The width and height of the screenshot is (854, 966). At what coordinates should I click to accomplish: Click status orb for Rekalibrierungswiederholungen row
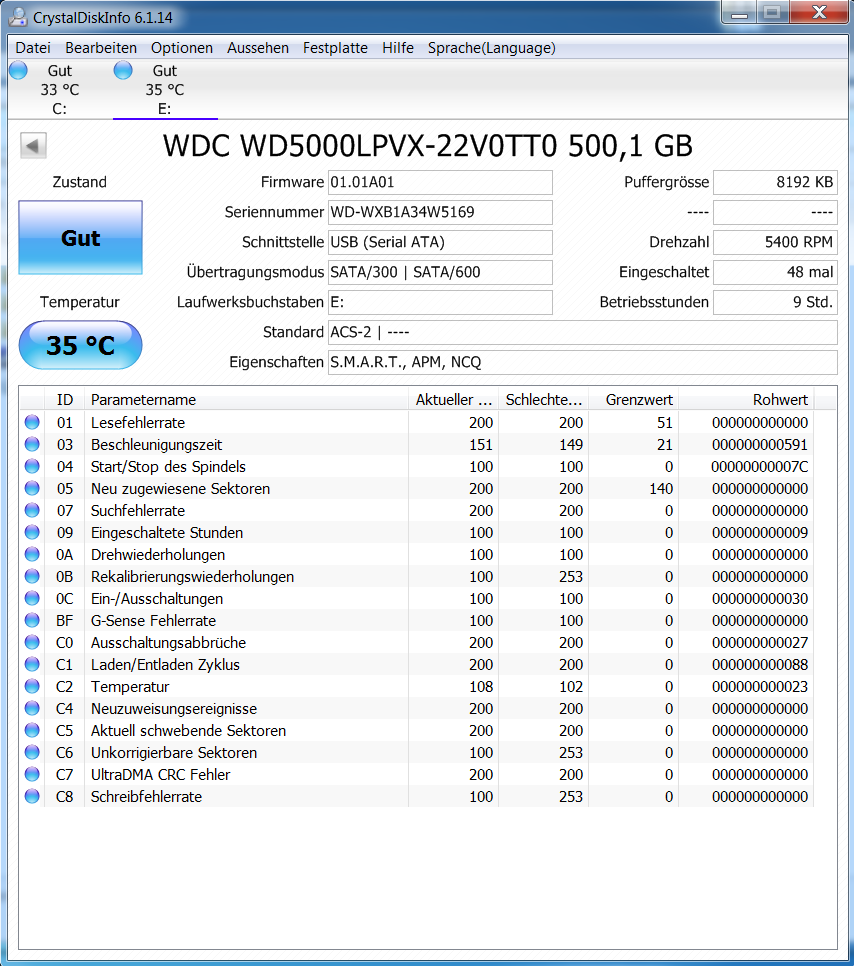32,576
